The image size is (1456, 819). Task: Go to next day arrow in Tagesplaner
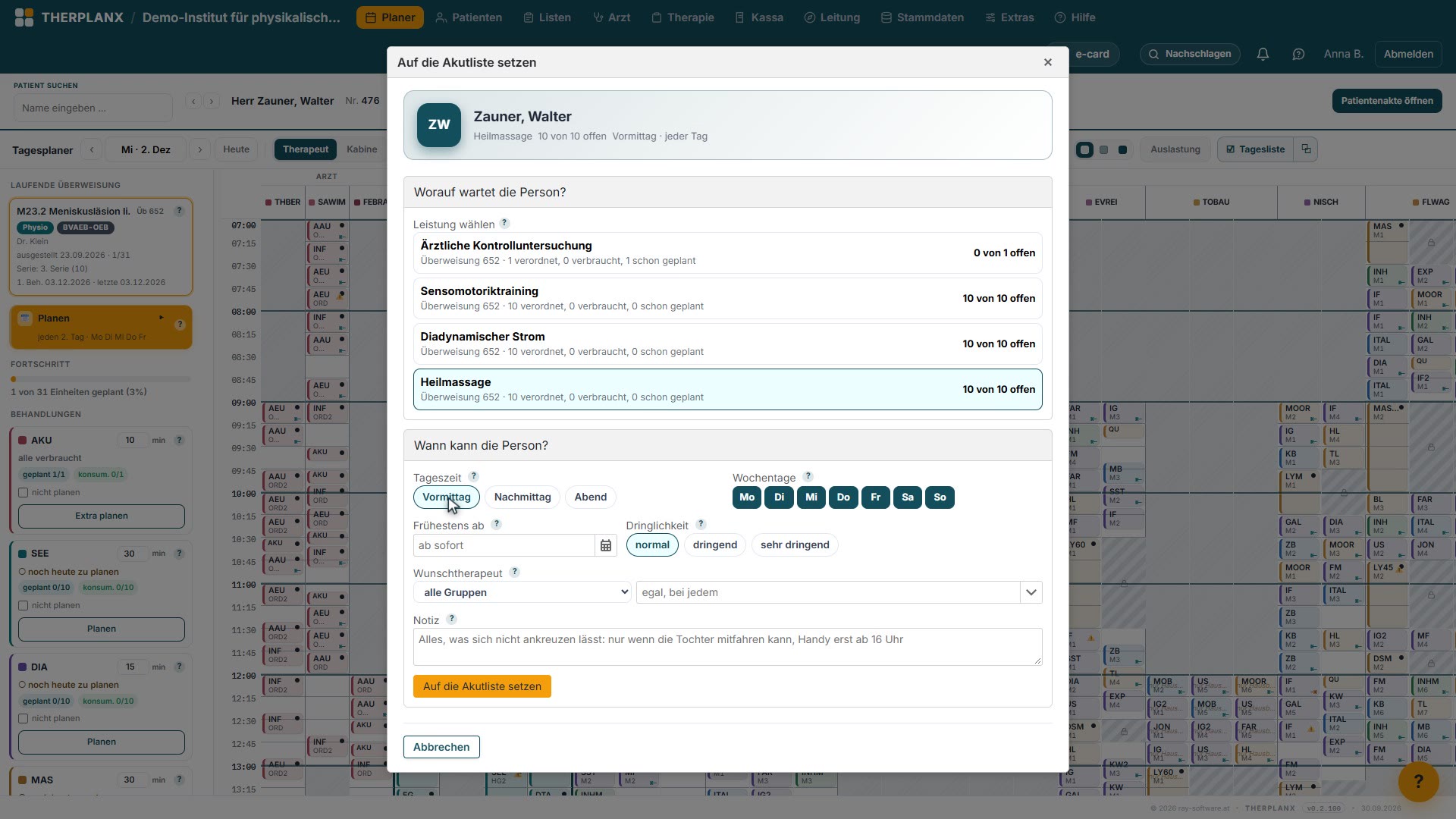pos(200,149)
